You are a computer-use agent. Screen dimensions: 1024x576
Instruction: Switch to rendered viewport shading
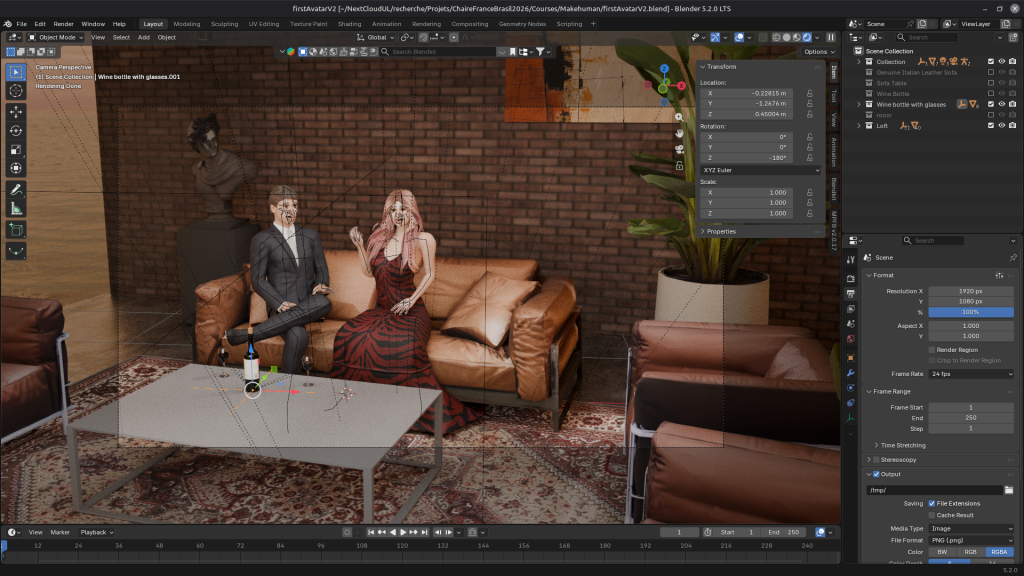click(x=807, y=37)
